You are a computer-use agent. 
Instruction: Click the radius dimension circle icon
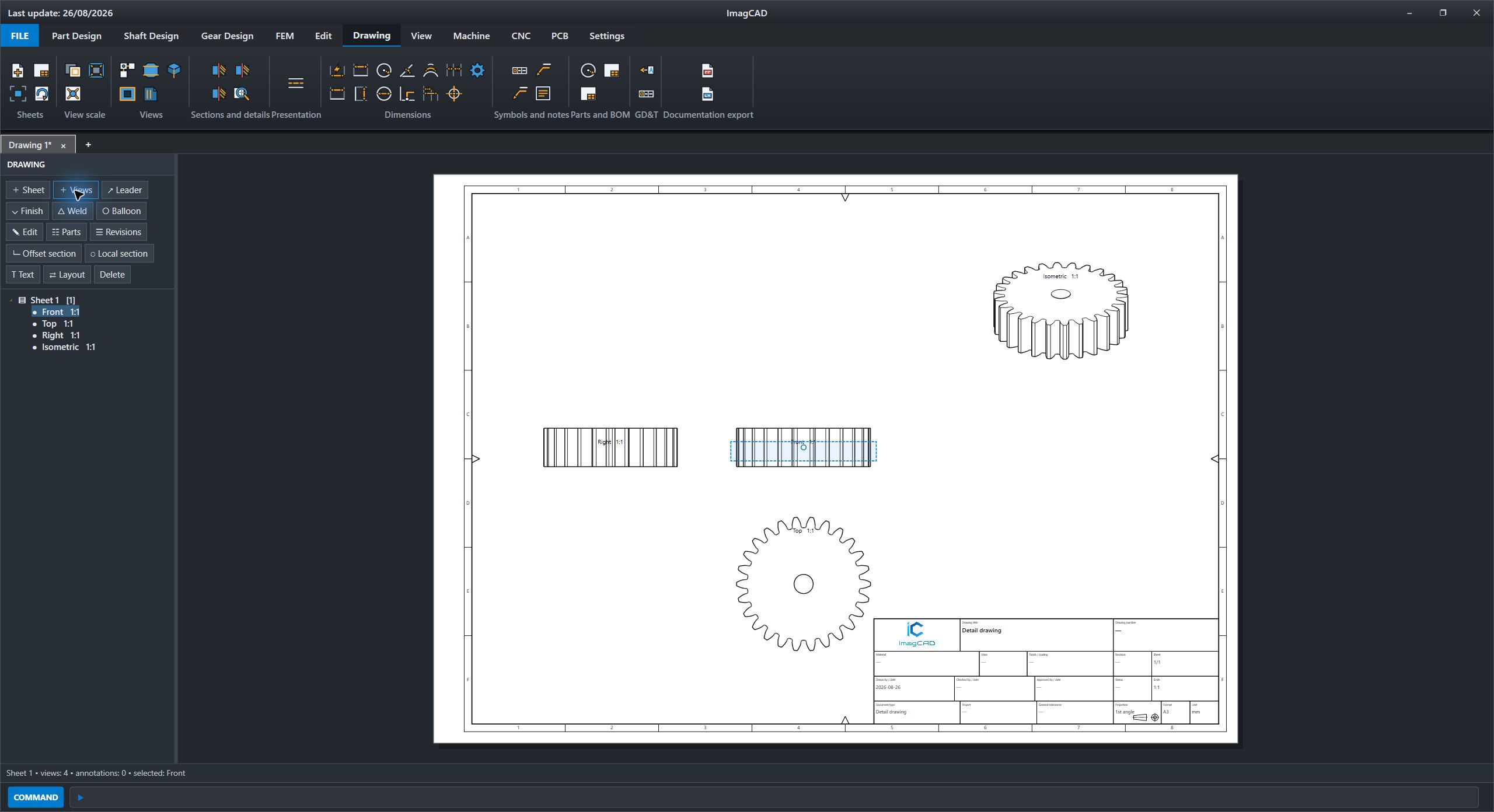384,71
